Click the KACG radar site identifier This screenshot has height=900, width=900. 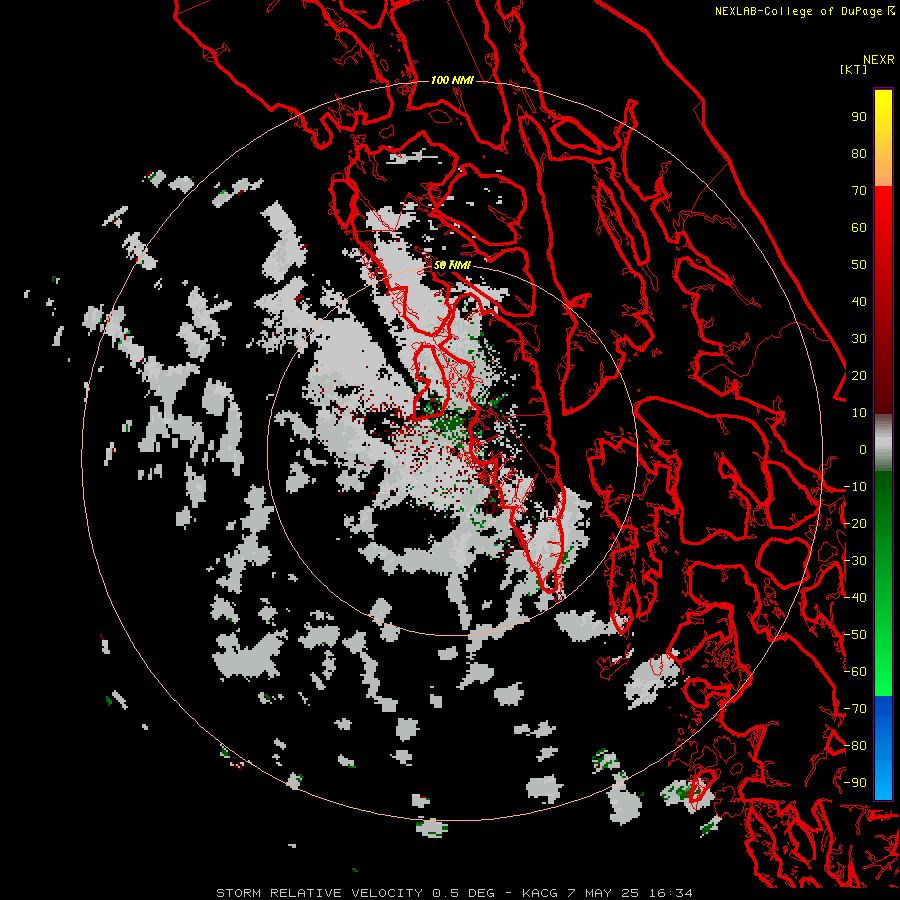point(540,893)
